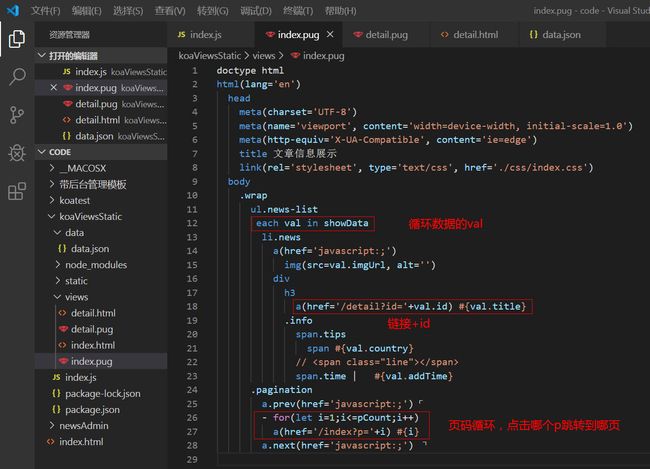Select index.pug in the views folder

pyautogui.click(x=101, y=361)
